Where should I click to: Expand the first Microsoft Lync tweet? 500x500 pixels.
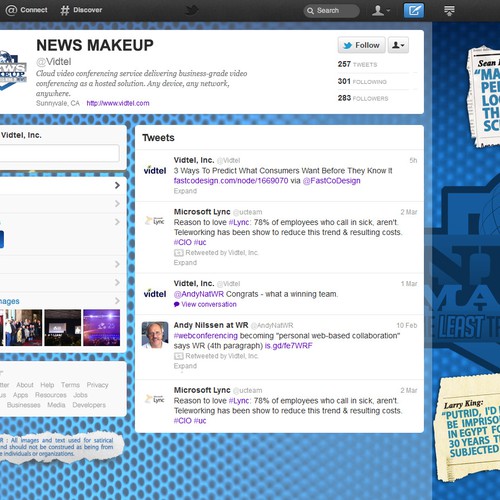(185, 263)
